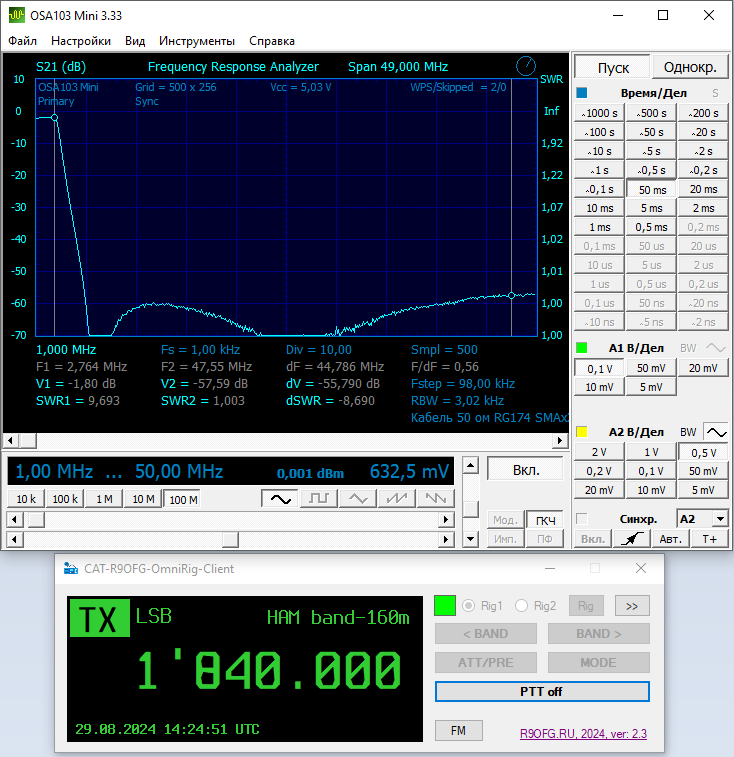Select the 10 k frequency range button

[x=26, y=499]
